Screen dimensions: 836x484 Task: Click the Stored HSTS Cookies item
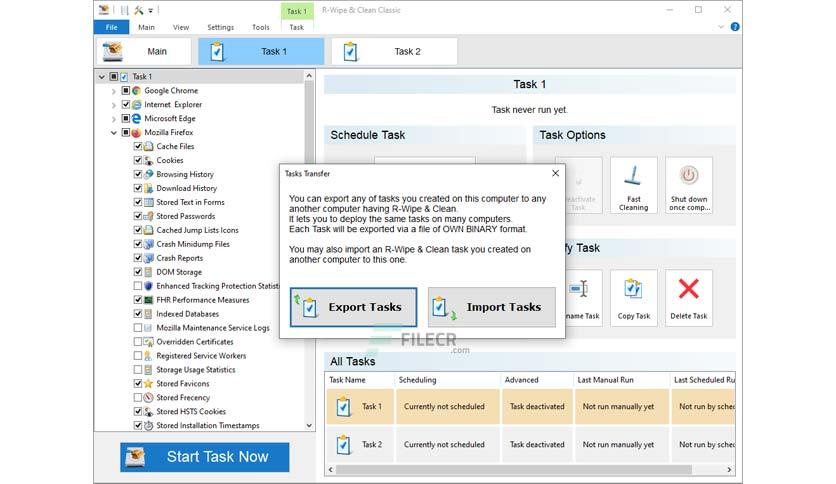[x=191, y=412]
